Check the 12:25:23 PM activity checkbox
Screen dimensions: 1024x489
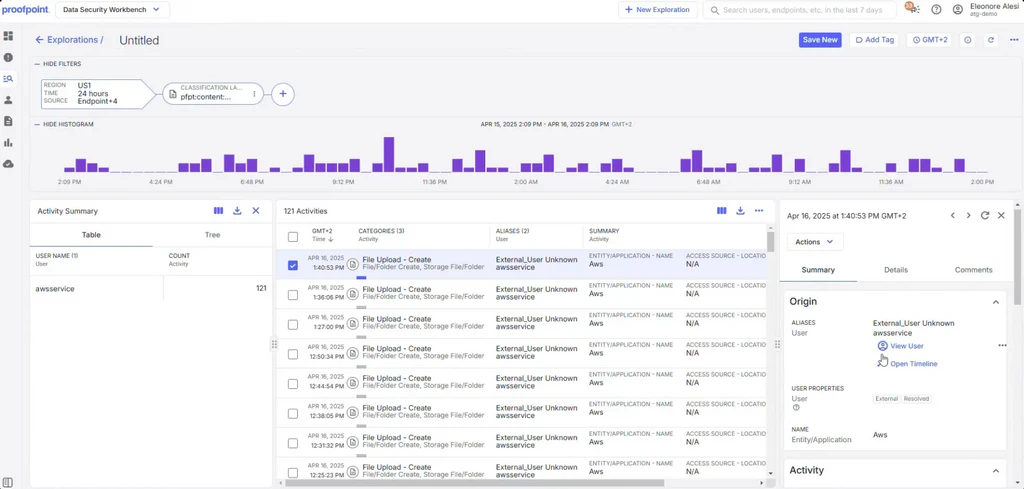(x=293, y=473)
